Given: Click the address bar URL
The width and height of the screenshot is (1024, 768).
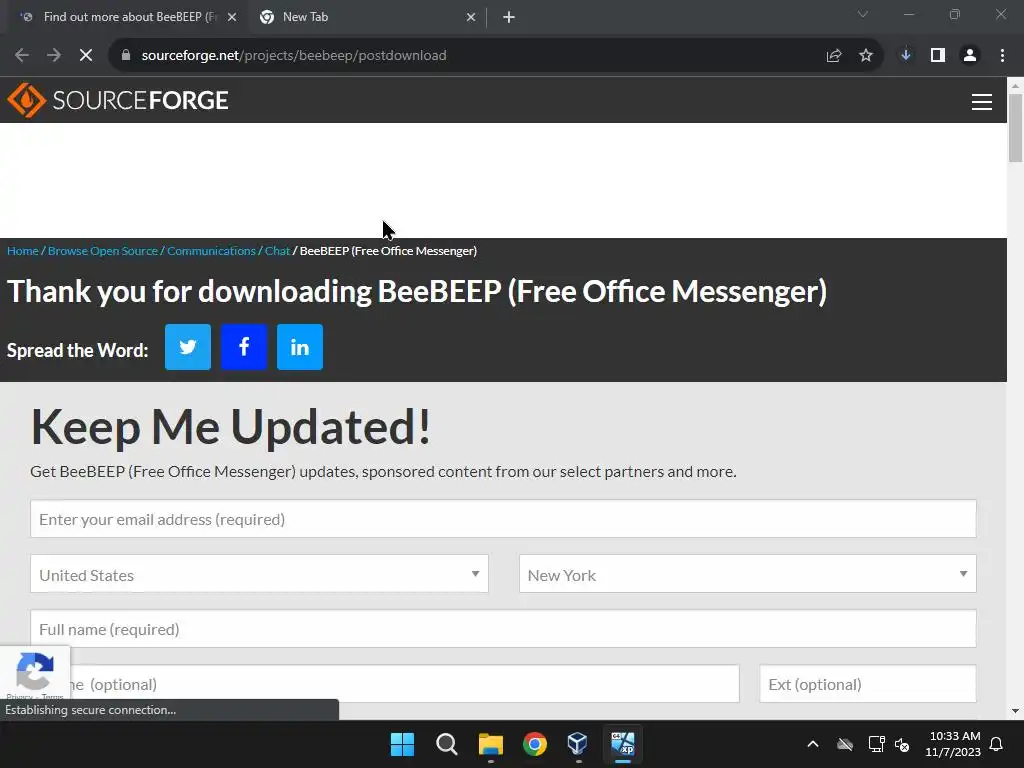Looking at the screenshot, I should pyautogui.click(x=294, y=56).
